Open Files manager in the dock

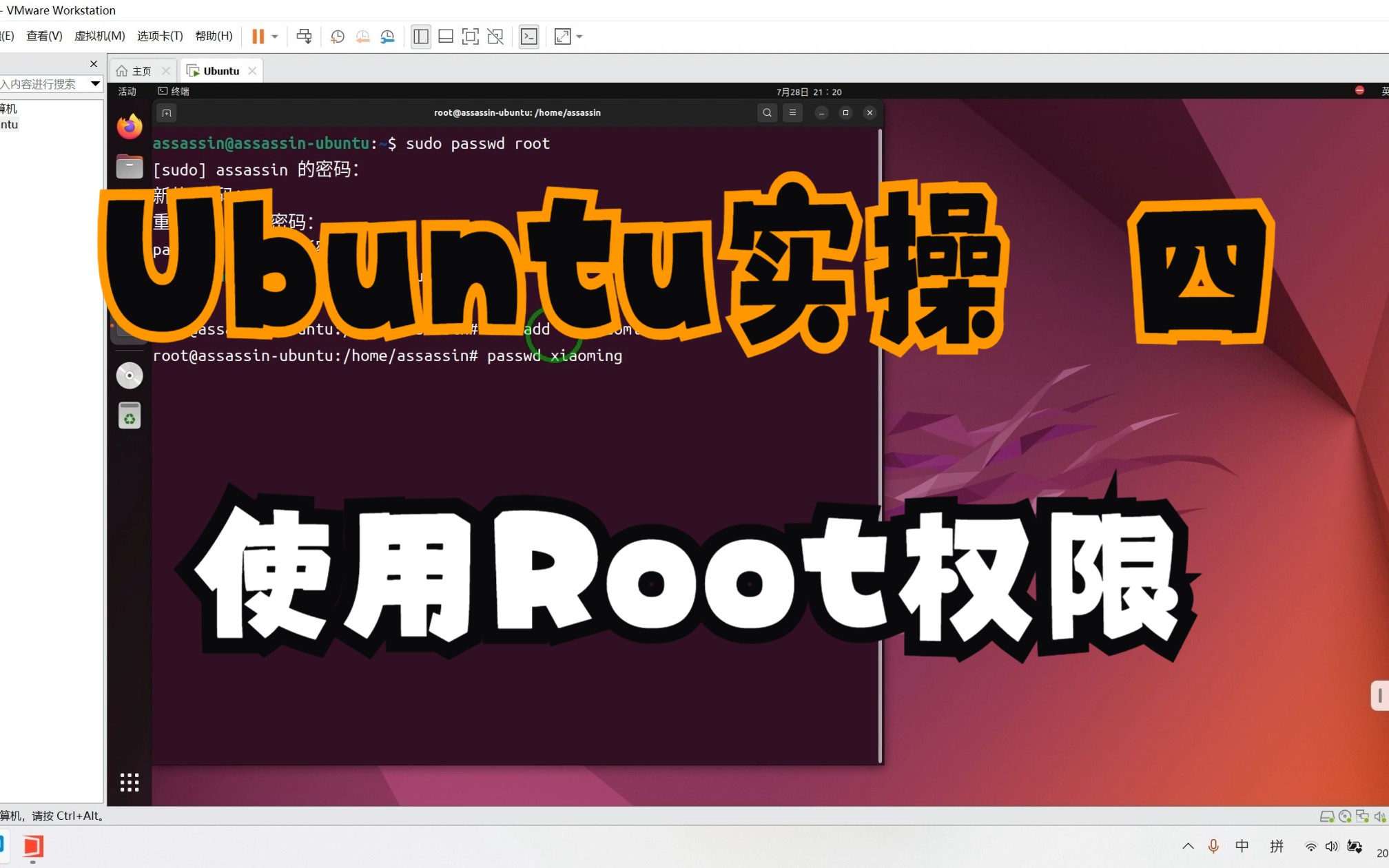tap(130, 167)
